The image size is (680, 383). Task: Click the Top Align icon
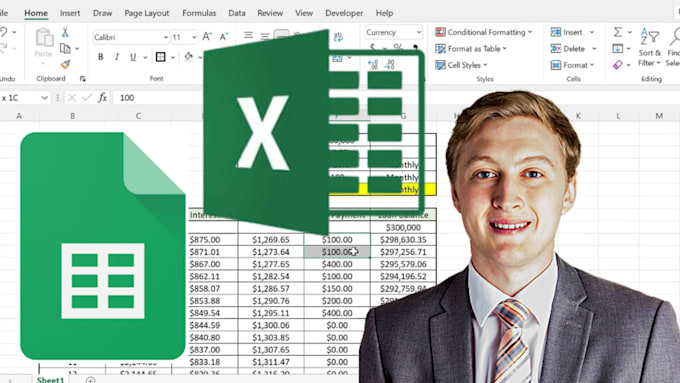(248, 35)
